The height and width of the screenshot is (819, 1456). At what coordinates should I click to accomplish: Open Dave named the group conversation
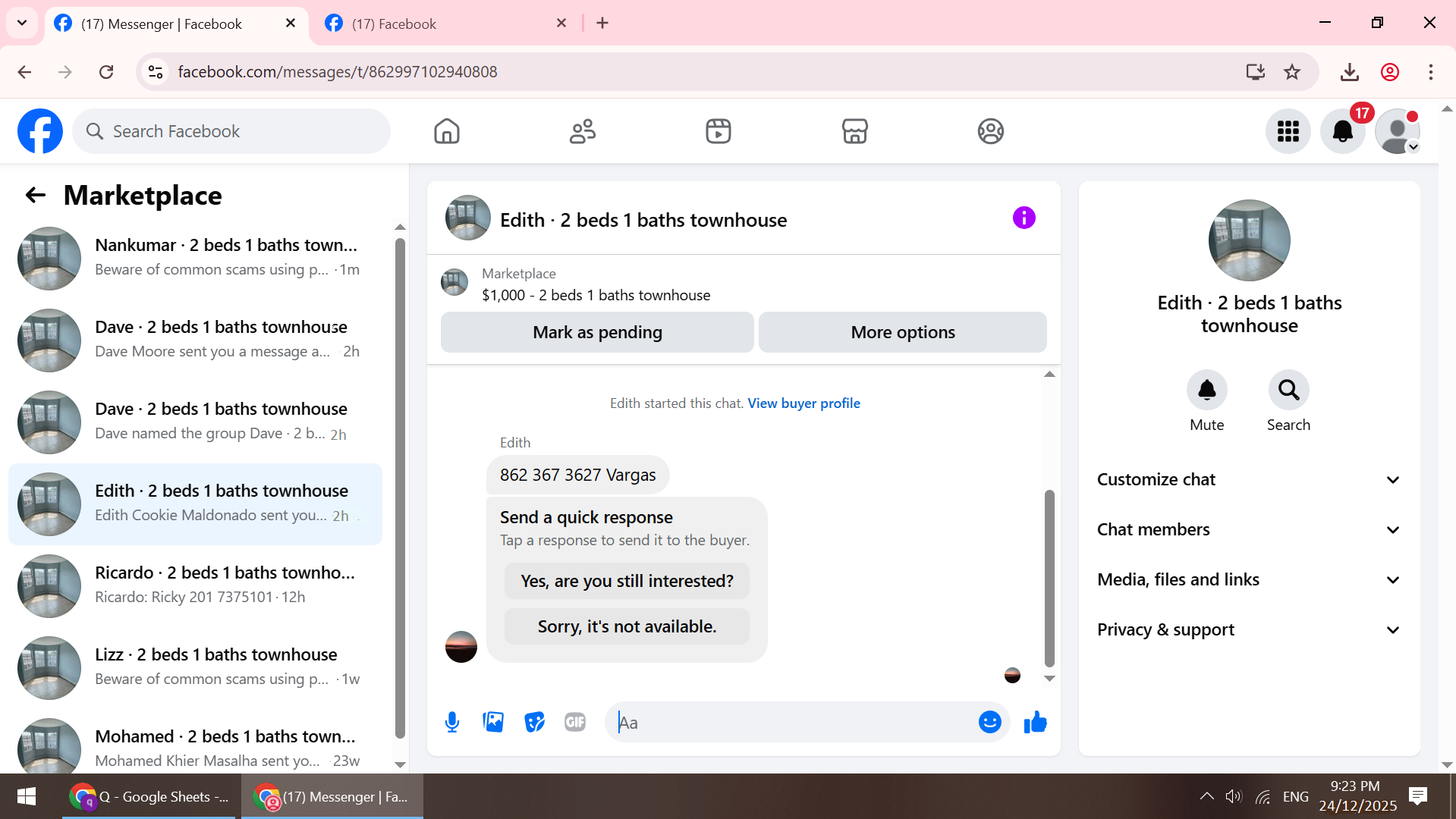coord(196,422)
